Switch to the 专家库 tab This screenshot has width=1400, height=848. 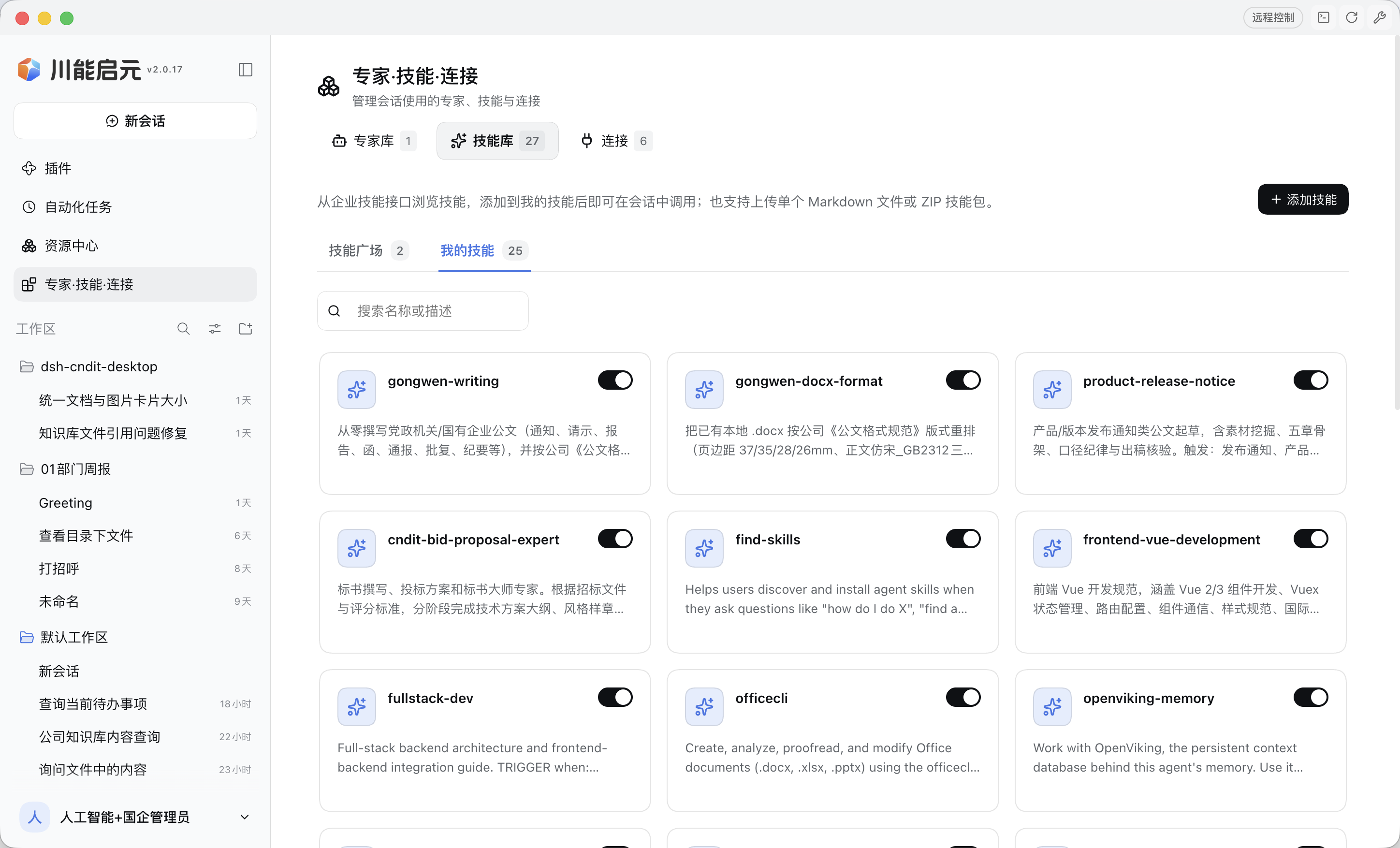(x=373, y=140)
